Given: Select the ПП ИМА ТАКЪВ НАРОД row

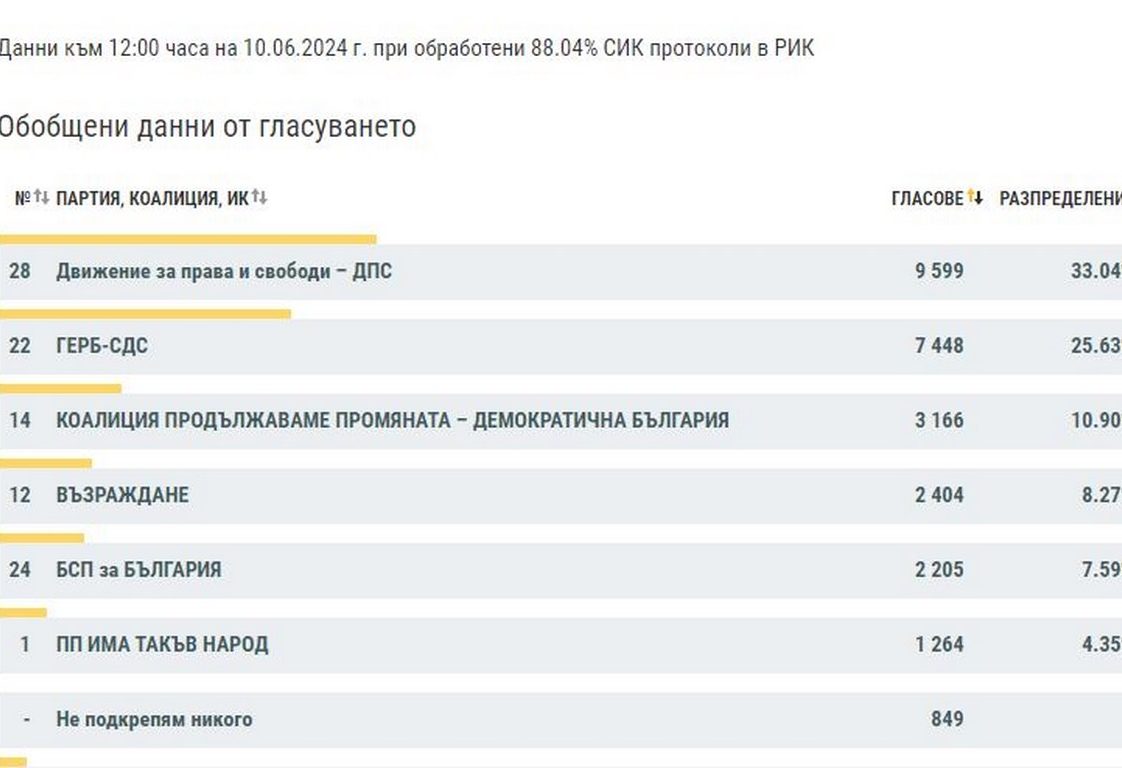Looking at the screenshot, I should coord(162,644).
